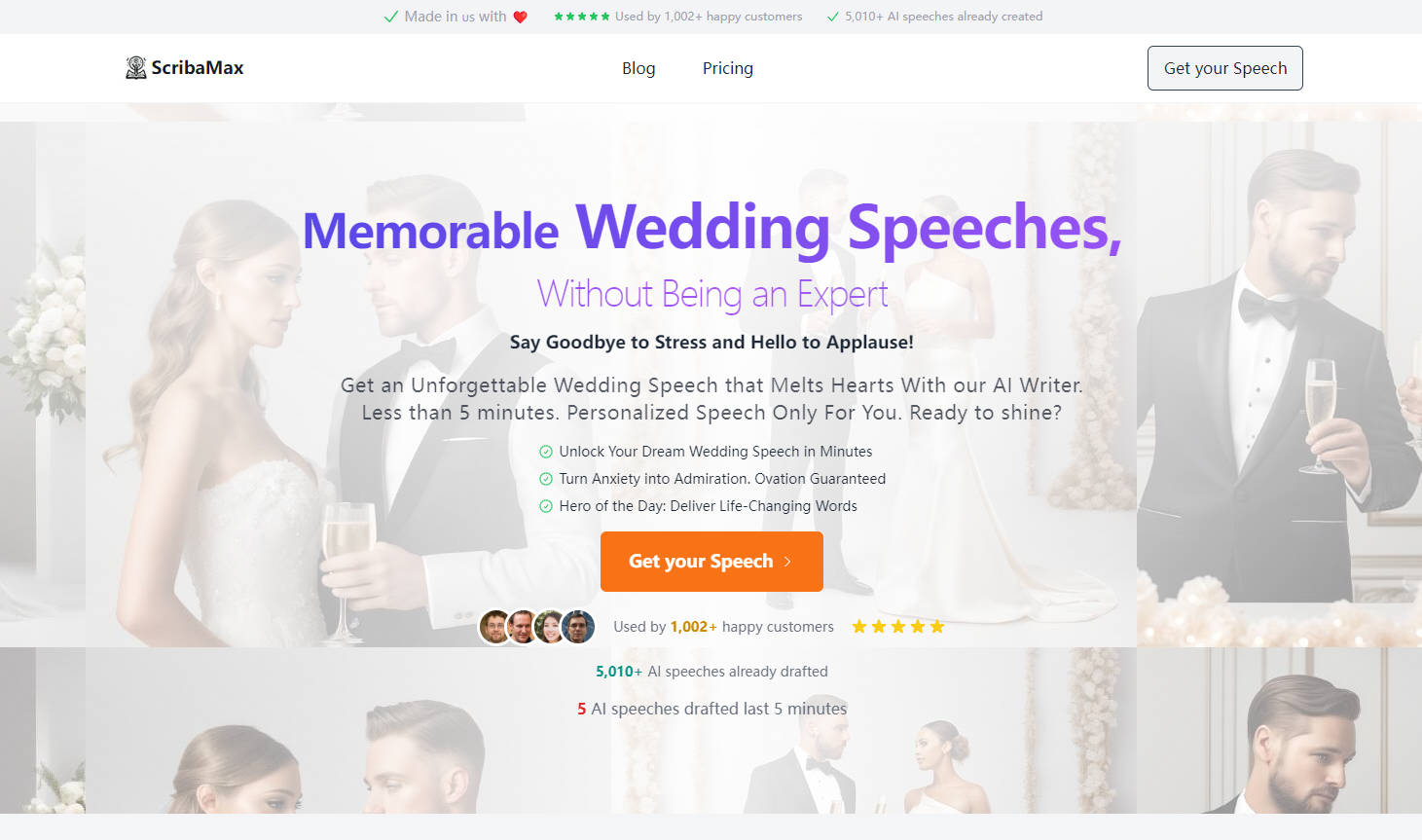
Task: Click the gold five-star rating near happy customers
Action: point(898,627)
